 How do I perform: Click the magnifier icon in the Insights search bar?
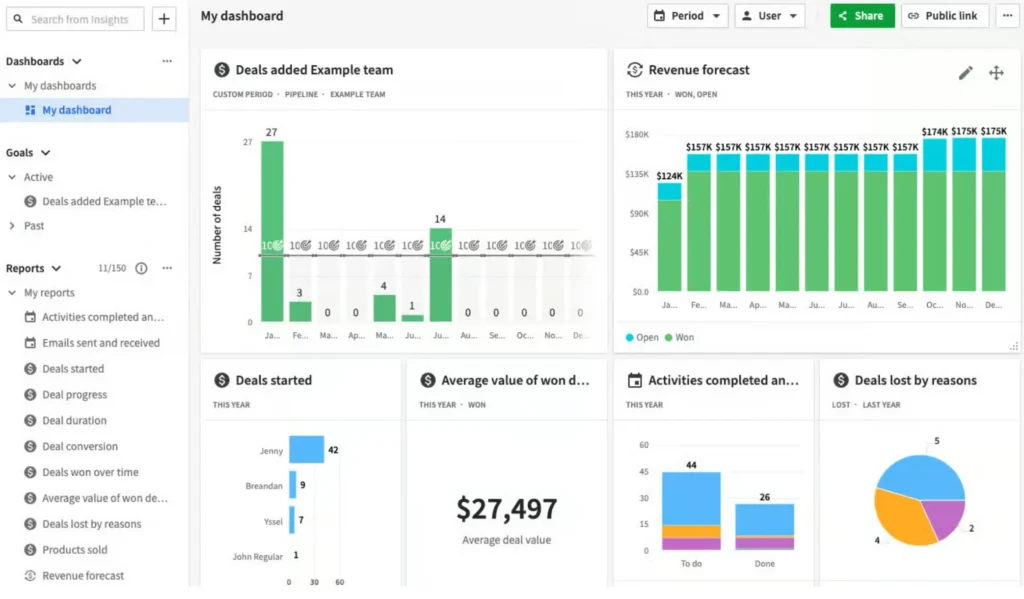click(18, 18)
